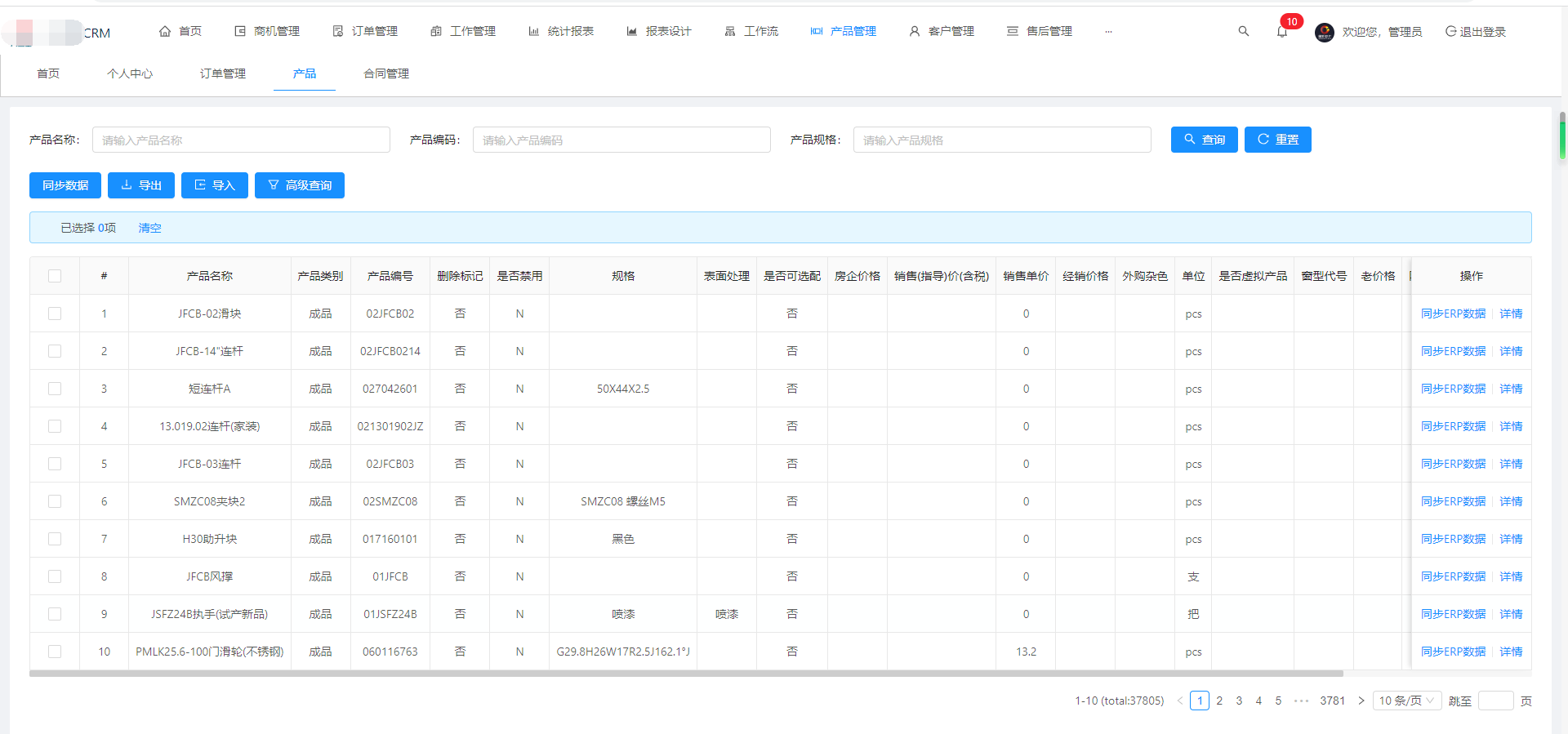Click product code 060116763 cell
Viewport: 1568px width, 734px height.
(390, 652)
